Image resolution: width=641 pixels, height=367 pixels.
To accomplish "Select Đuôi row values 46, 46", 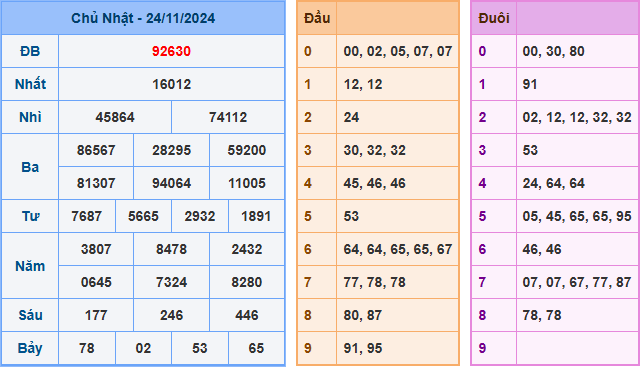I will coord(542,249).
